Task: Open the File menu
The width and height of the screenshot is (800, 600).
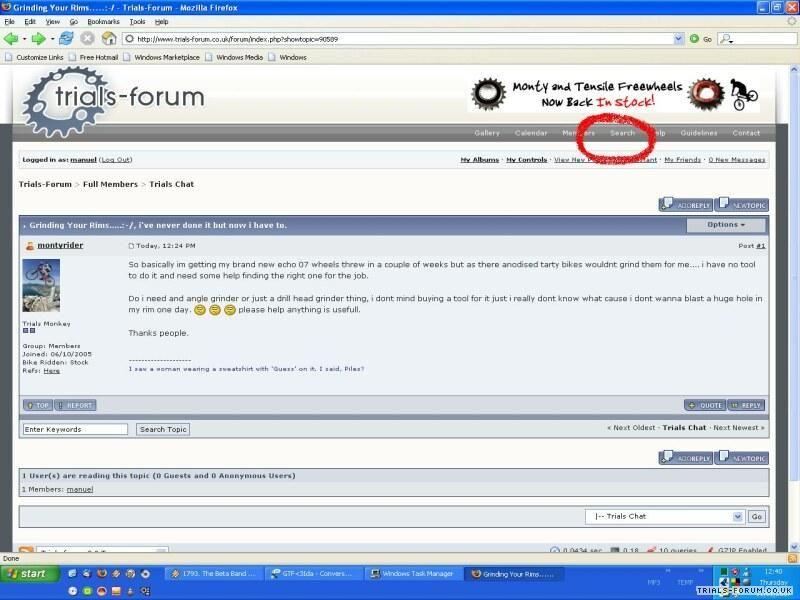Action: tap(9, 21)
